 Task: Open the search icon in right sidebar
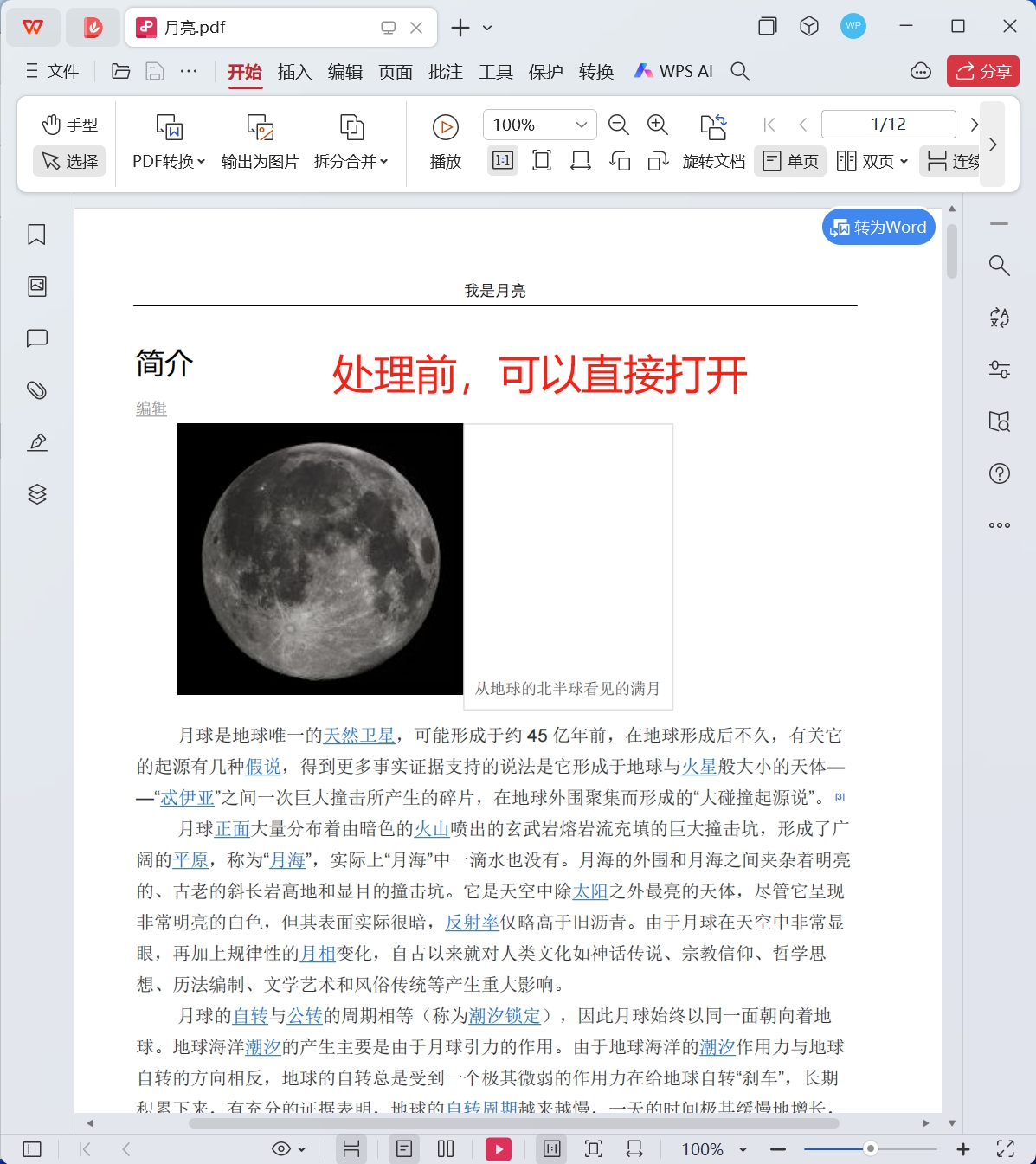point(999,266)
